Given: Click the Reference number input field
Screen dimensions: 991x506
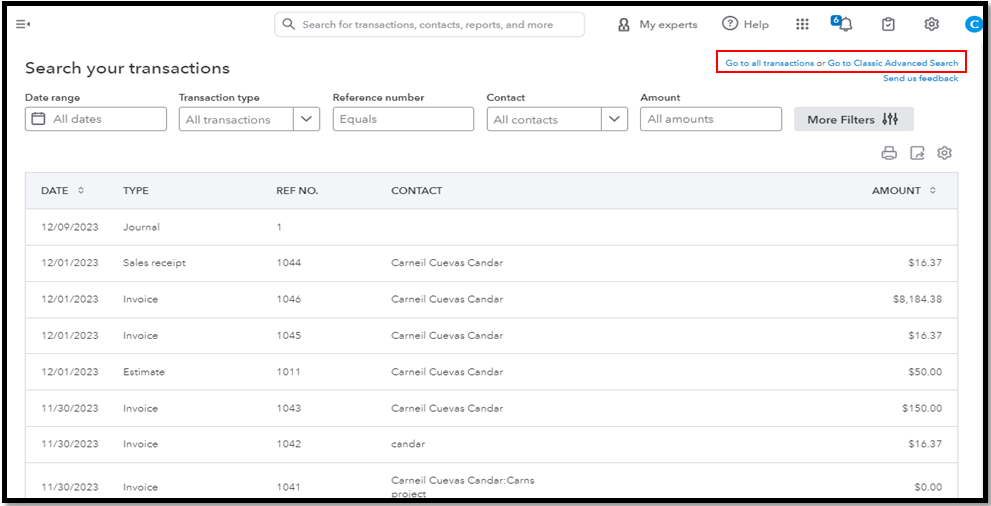Looking at the screenshot, I should pos(403,119).
